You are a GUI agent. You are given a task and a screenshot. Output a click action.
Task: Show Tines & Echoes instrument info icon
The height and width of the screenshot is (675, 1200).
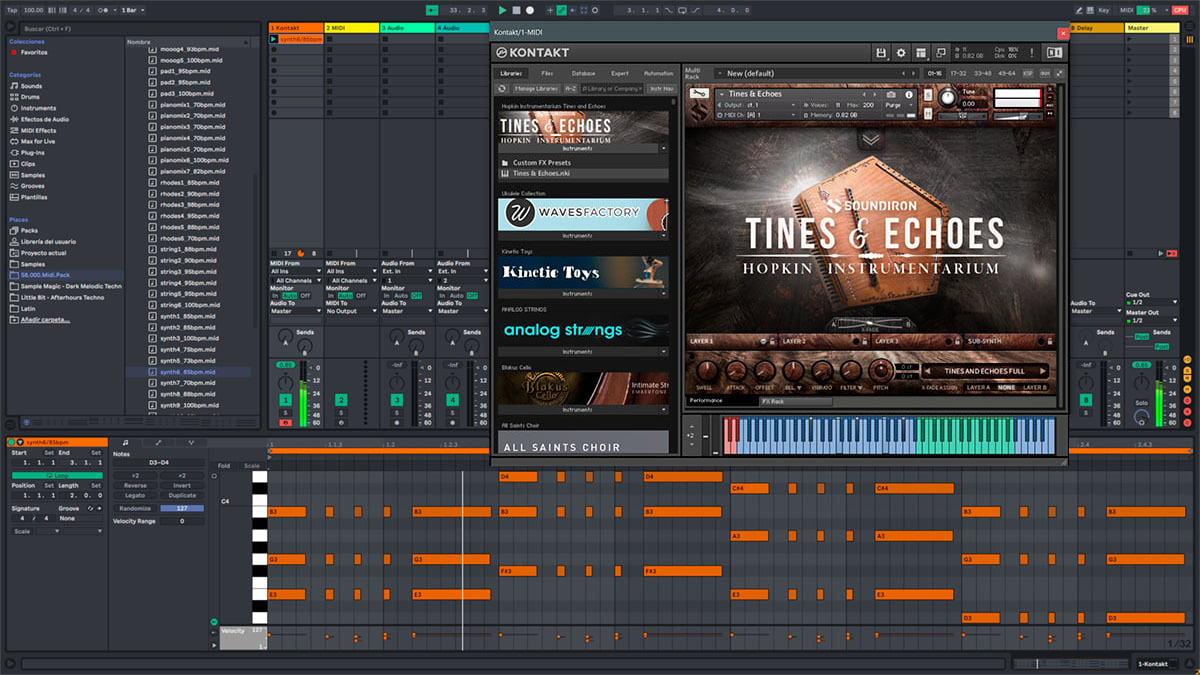[907, 94]
